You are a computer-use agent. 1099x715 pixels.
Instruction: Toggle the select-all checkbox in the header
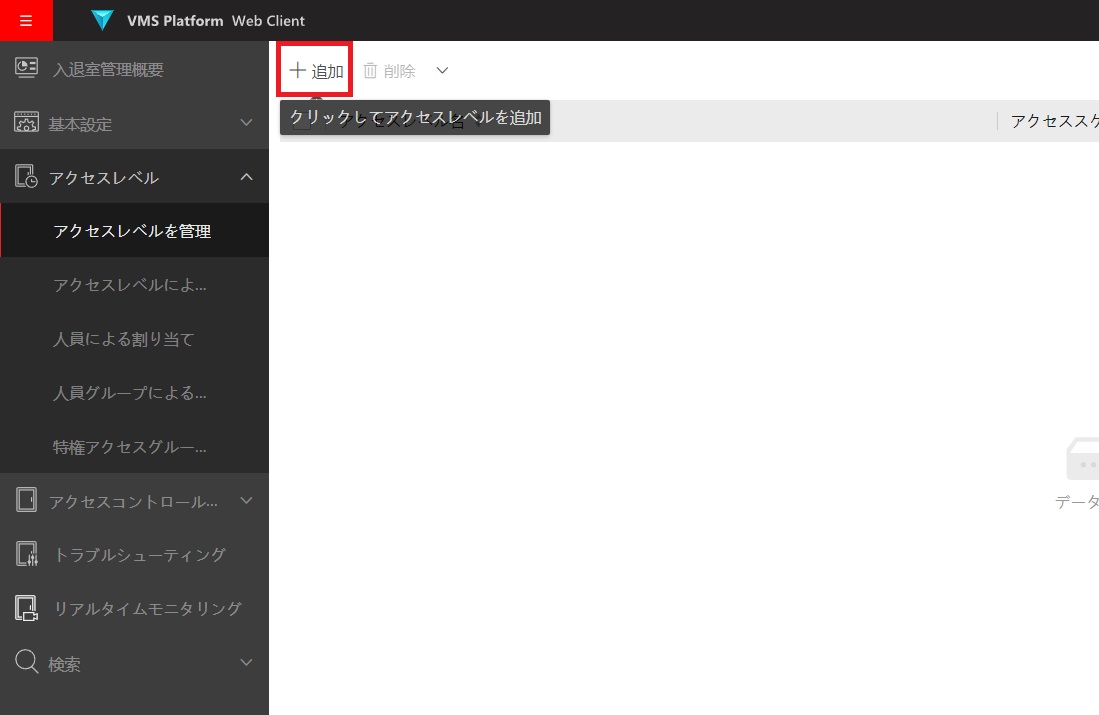[301, 120]
